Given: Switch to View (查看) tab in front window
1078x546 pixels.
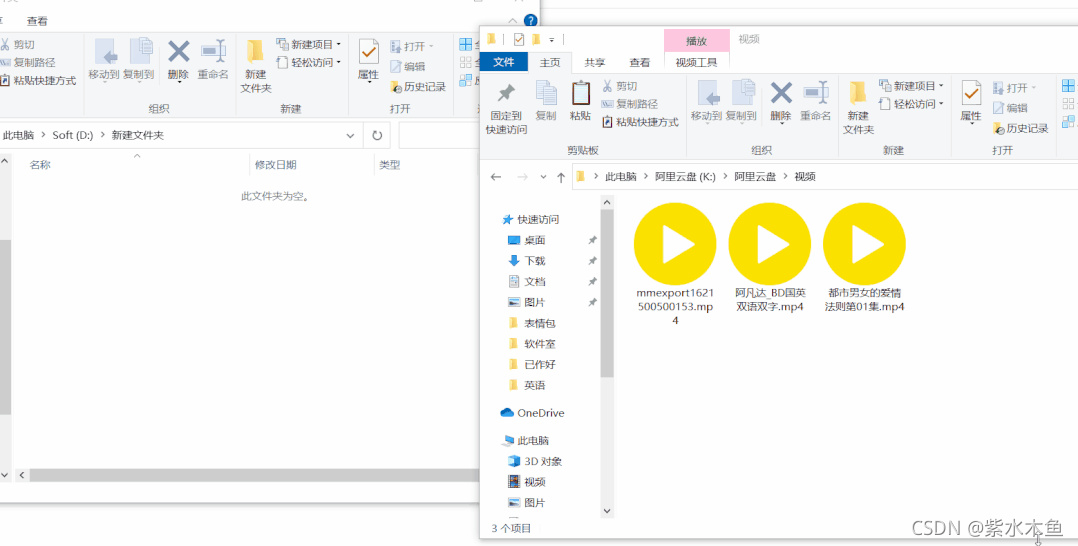Looking at the screenshot, I should [x=640, y=63].
